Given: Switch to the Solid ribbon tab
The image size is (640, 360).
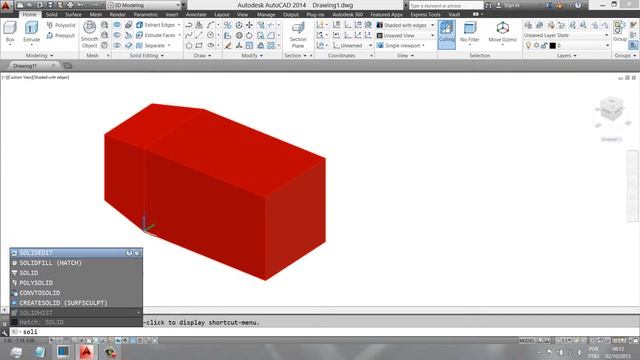Looking at the screenshot, I should [x=51, y=14].
